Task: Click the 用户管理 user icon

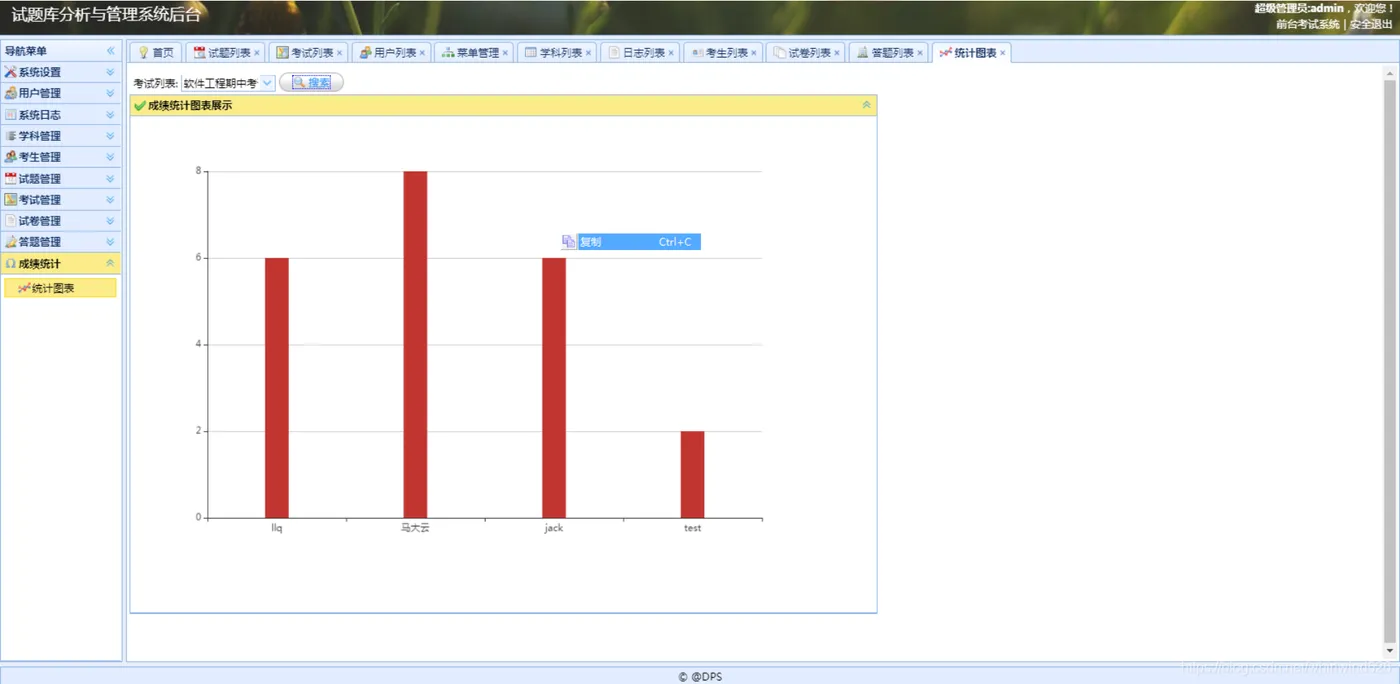Action: tap(10, 93)
